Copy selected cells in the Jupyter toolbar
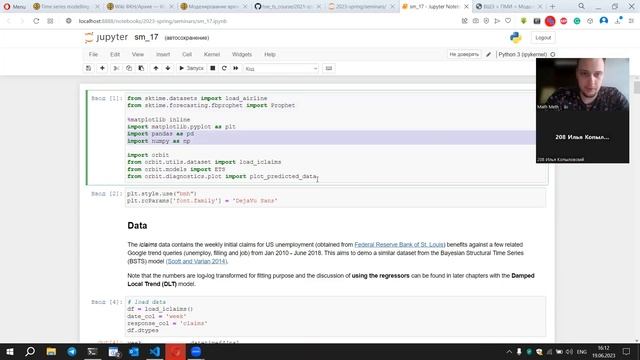Image resolution: width=640 pixels, height=360 pixels. click(x=129, y=68)
